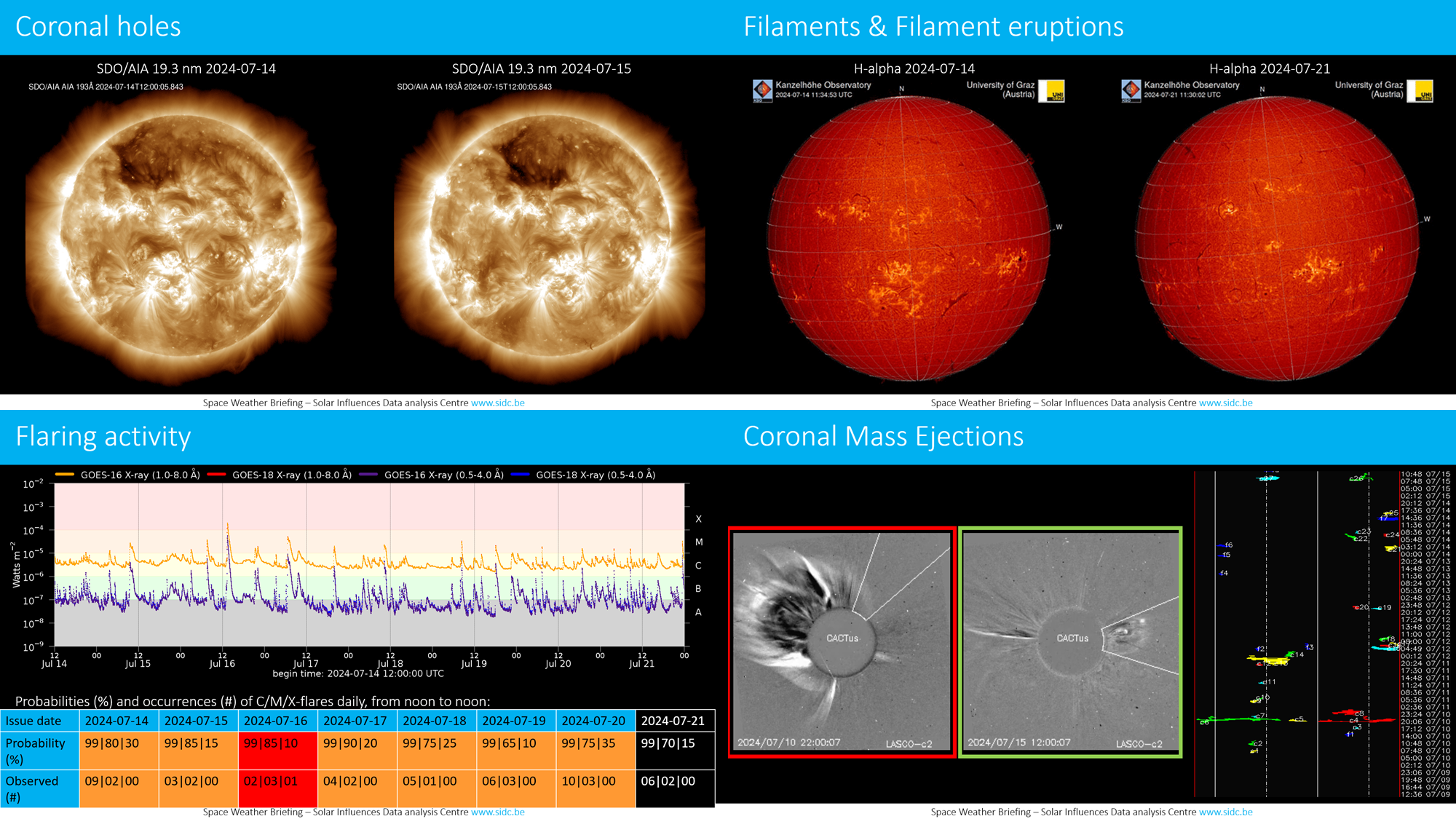
Task: Click the purple GOES-16 0.5-4.0 Å legend marker
Action: 368,475
